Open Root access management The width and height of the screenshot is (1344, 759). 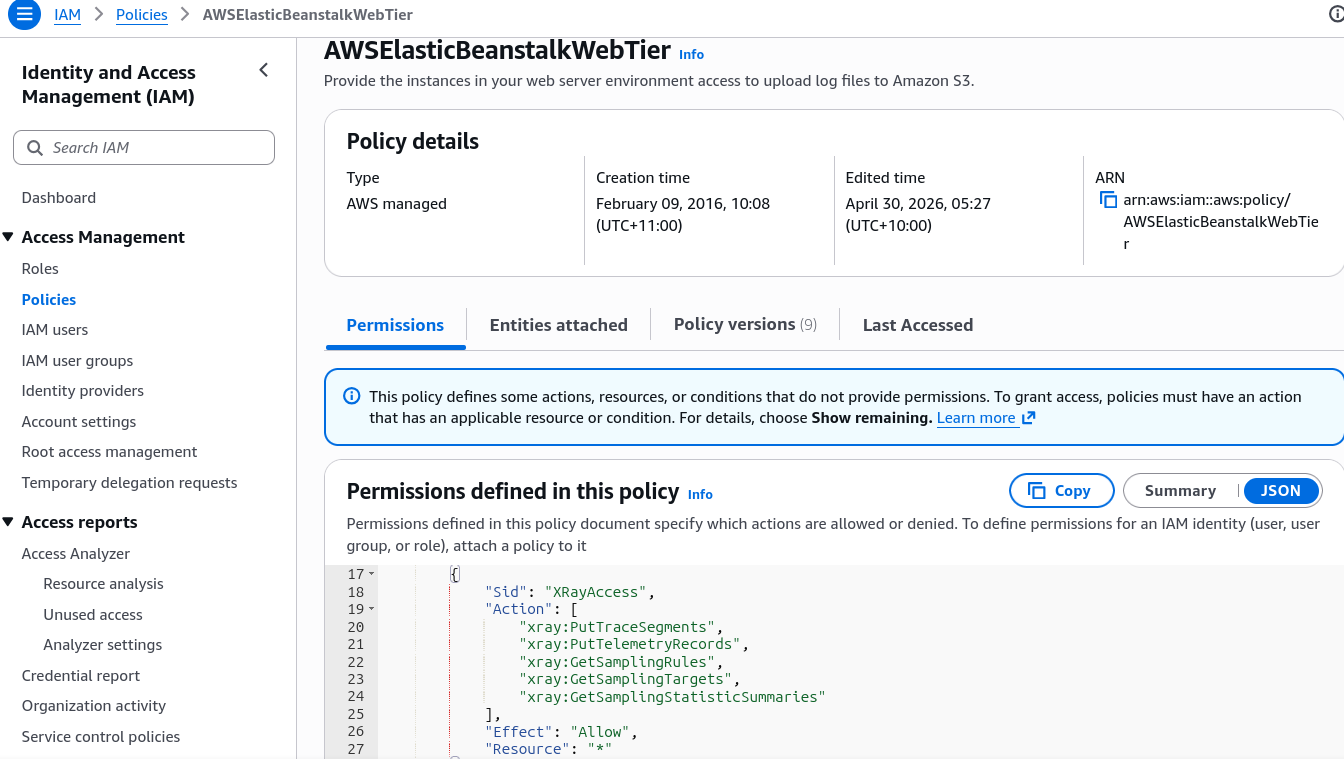point(110,452)
